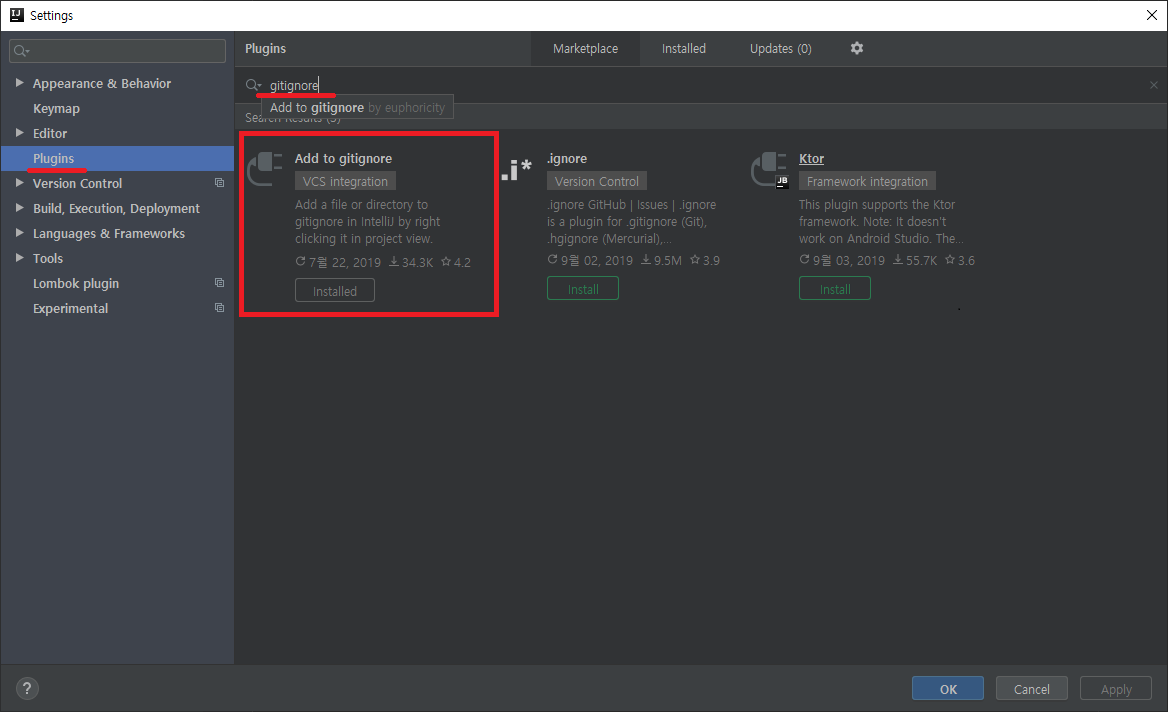
Task: Click the OK button
Action: [948, 688]
